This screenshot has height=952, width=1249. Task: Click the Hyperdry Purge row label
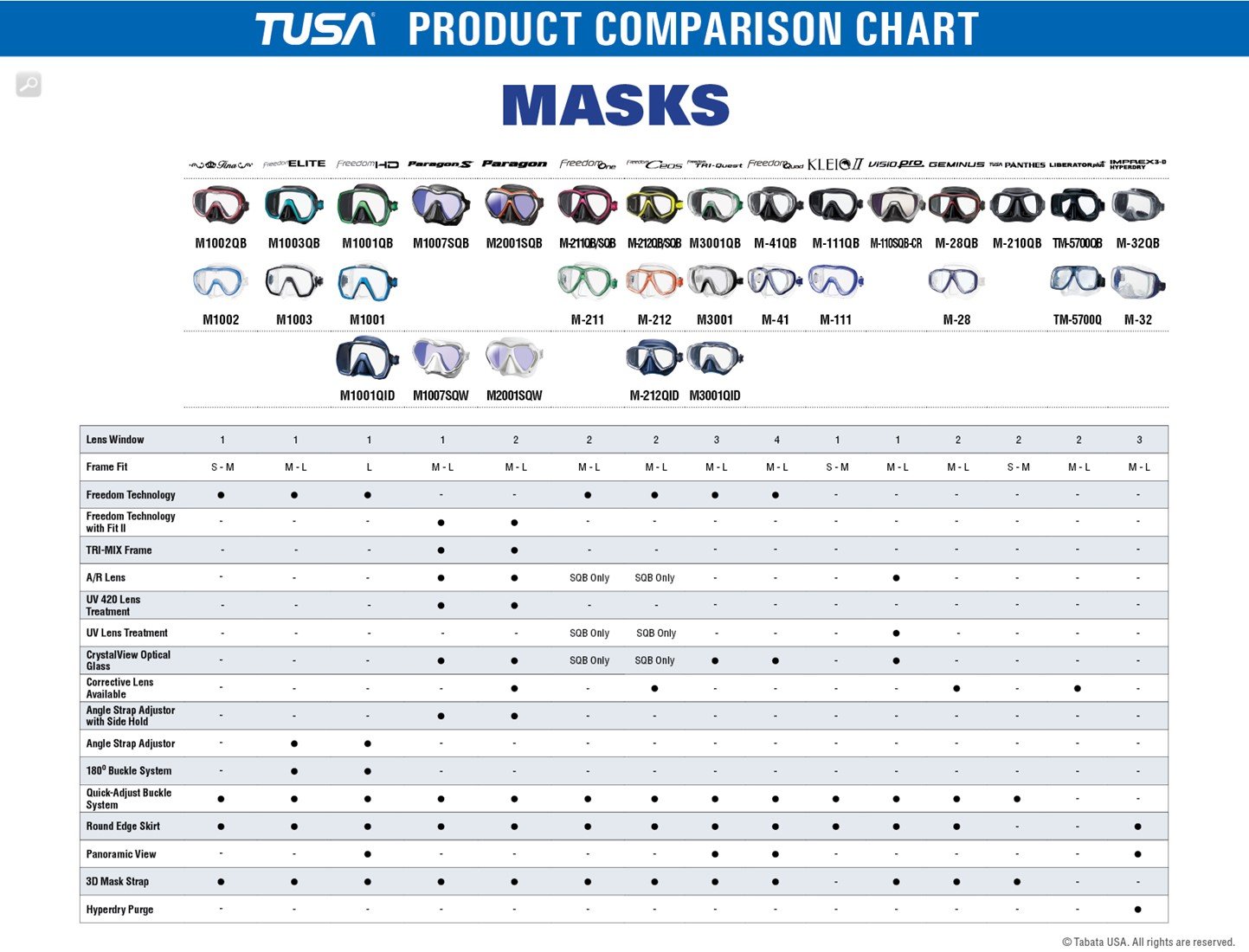pyautogui.click(x=119, y=910)
